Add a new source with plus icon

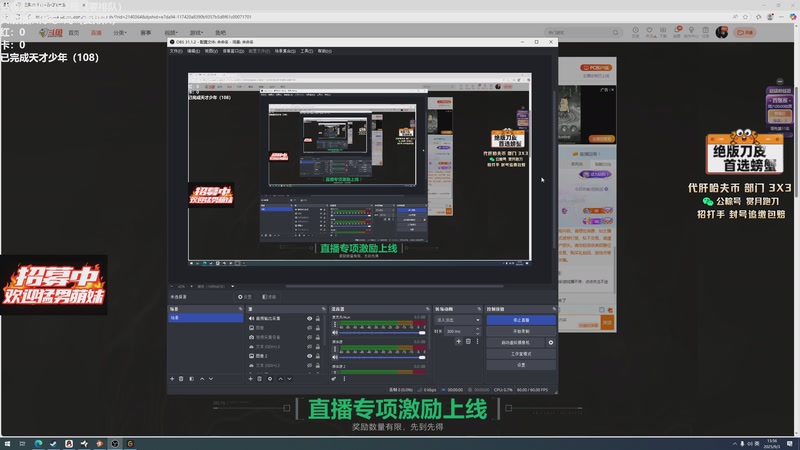(250, 379)
